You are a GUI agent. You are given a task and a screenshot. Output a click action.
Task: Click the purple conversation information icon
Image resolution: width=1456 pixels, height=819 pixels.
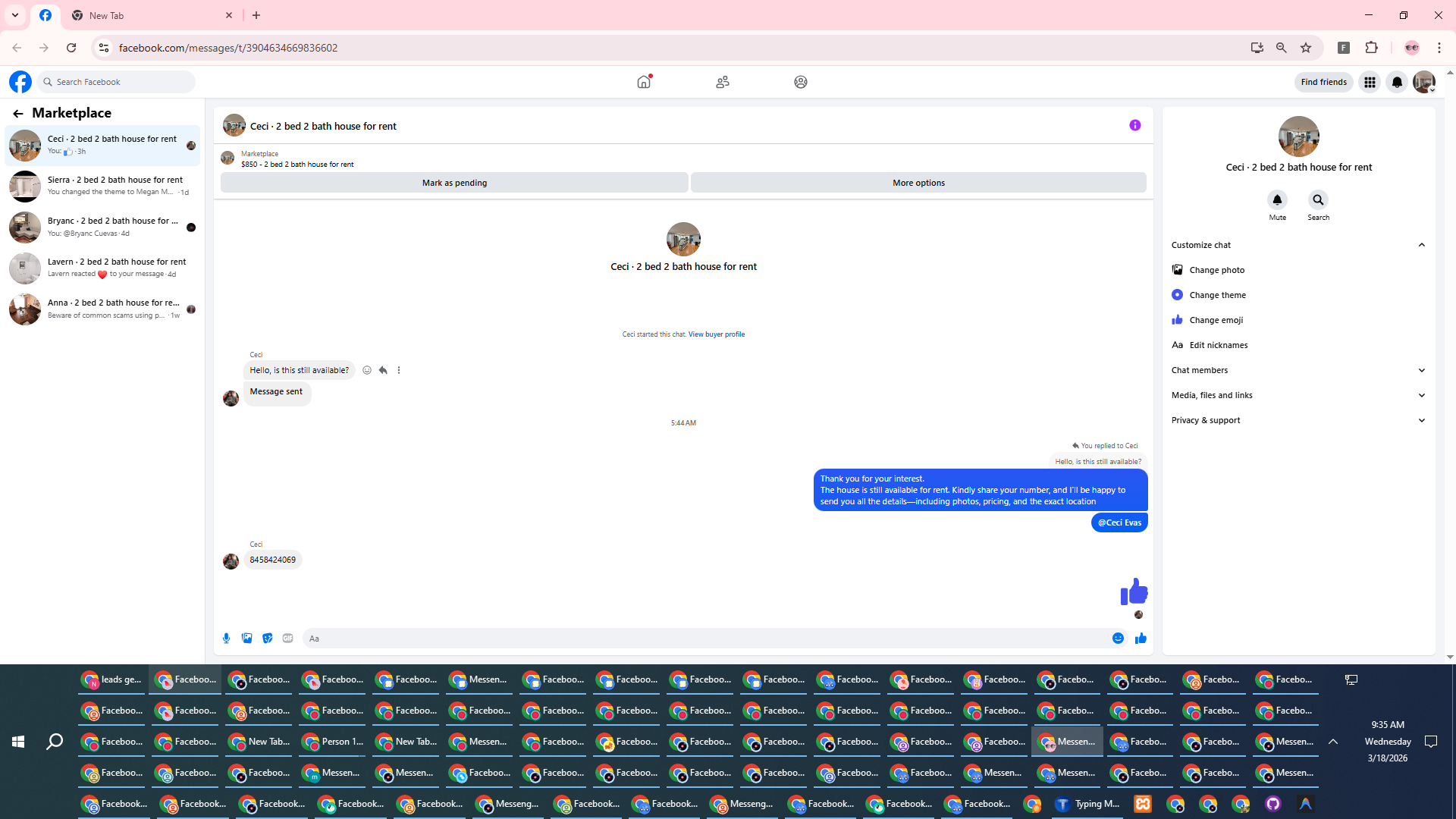pos(1134,126)
